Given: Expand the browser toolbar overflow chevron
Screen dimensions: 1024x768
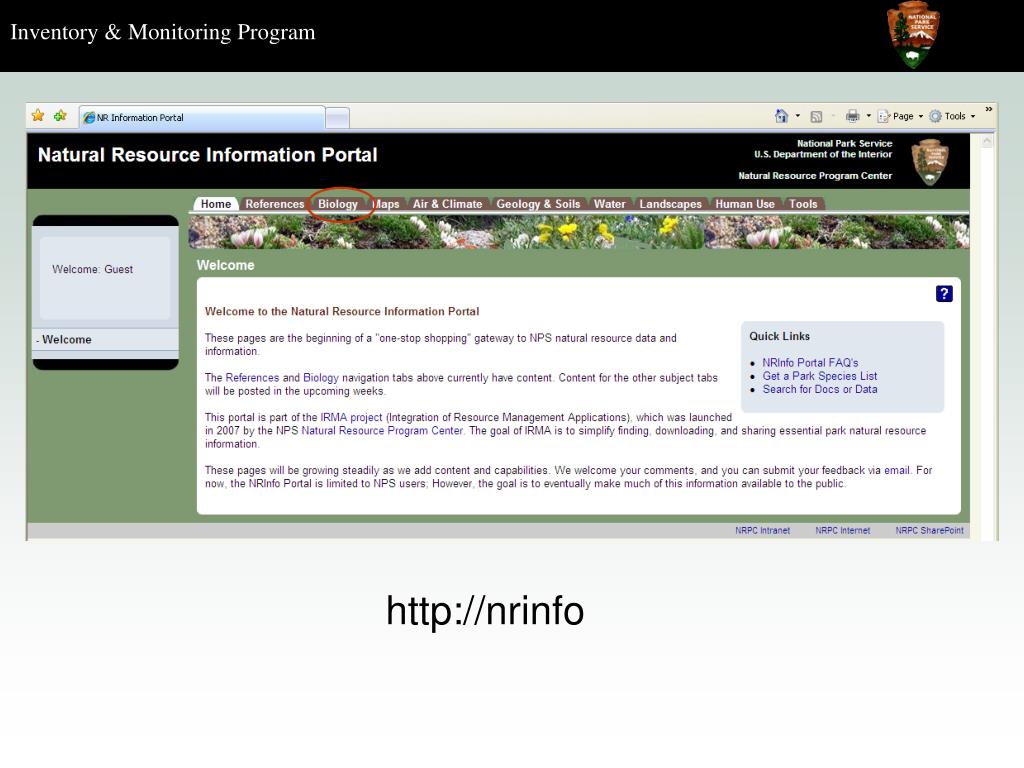Looking at the screenshot, I should 989,109.
